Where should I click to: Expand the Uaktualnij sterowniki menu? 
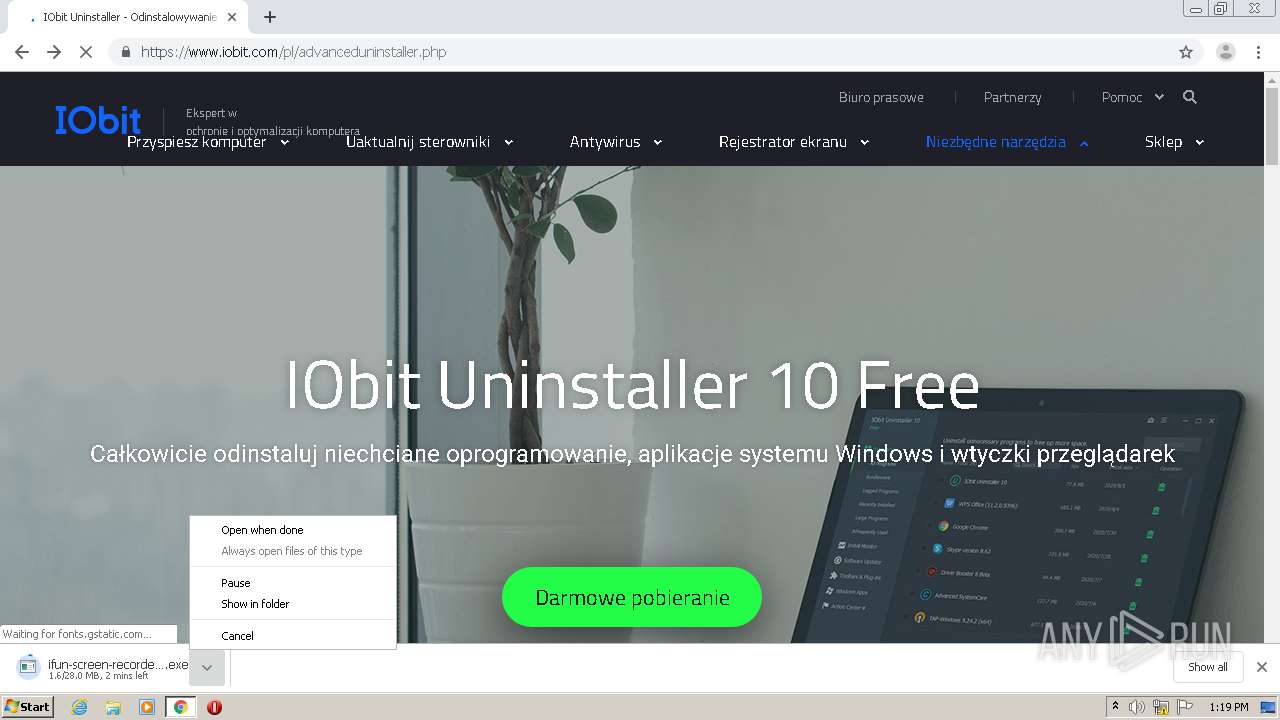430,142
